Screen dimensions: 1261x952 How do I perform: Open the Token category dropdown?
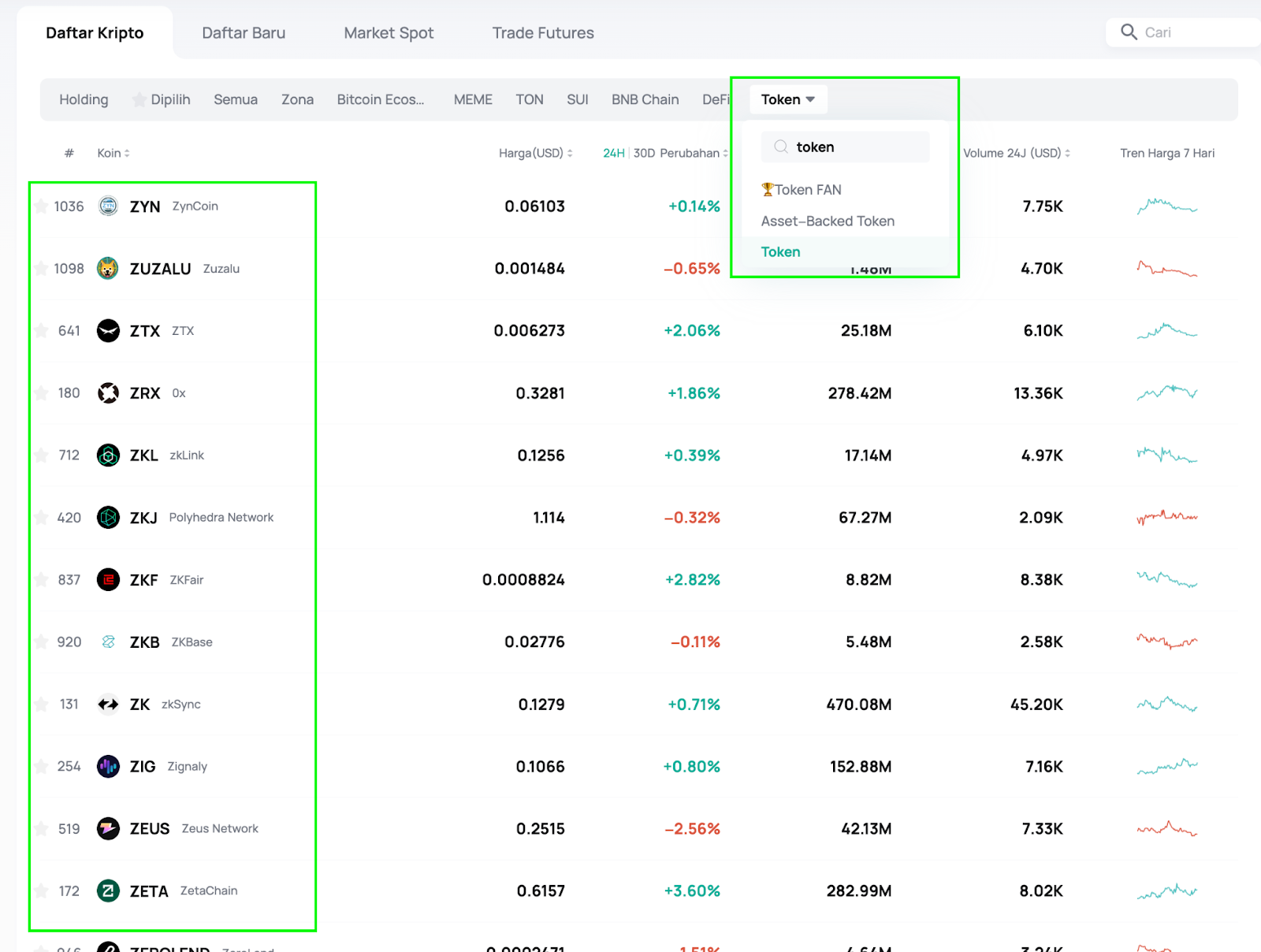tap(788, 99)
